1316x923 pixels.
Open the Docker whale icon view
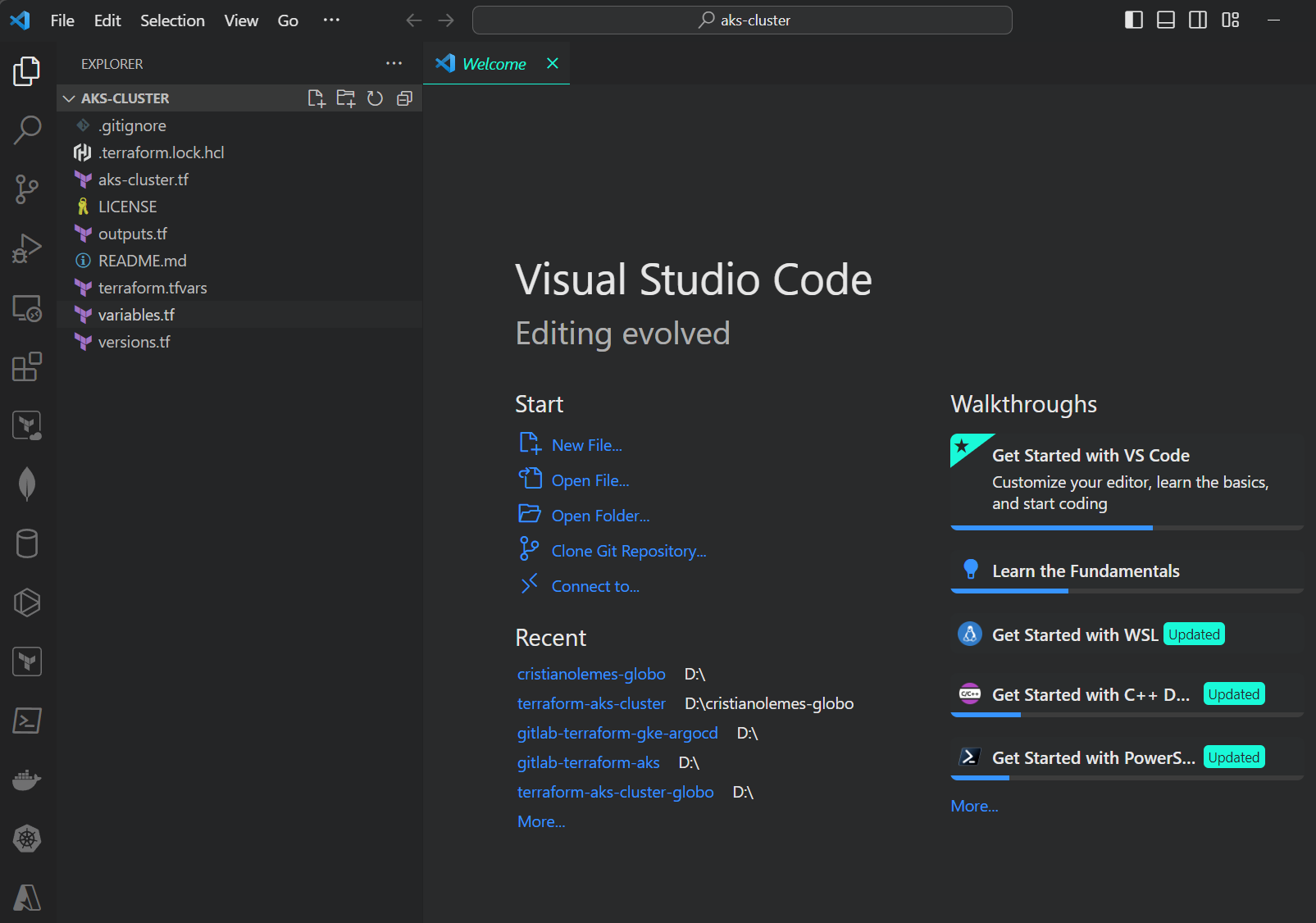(27, 780)
